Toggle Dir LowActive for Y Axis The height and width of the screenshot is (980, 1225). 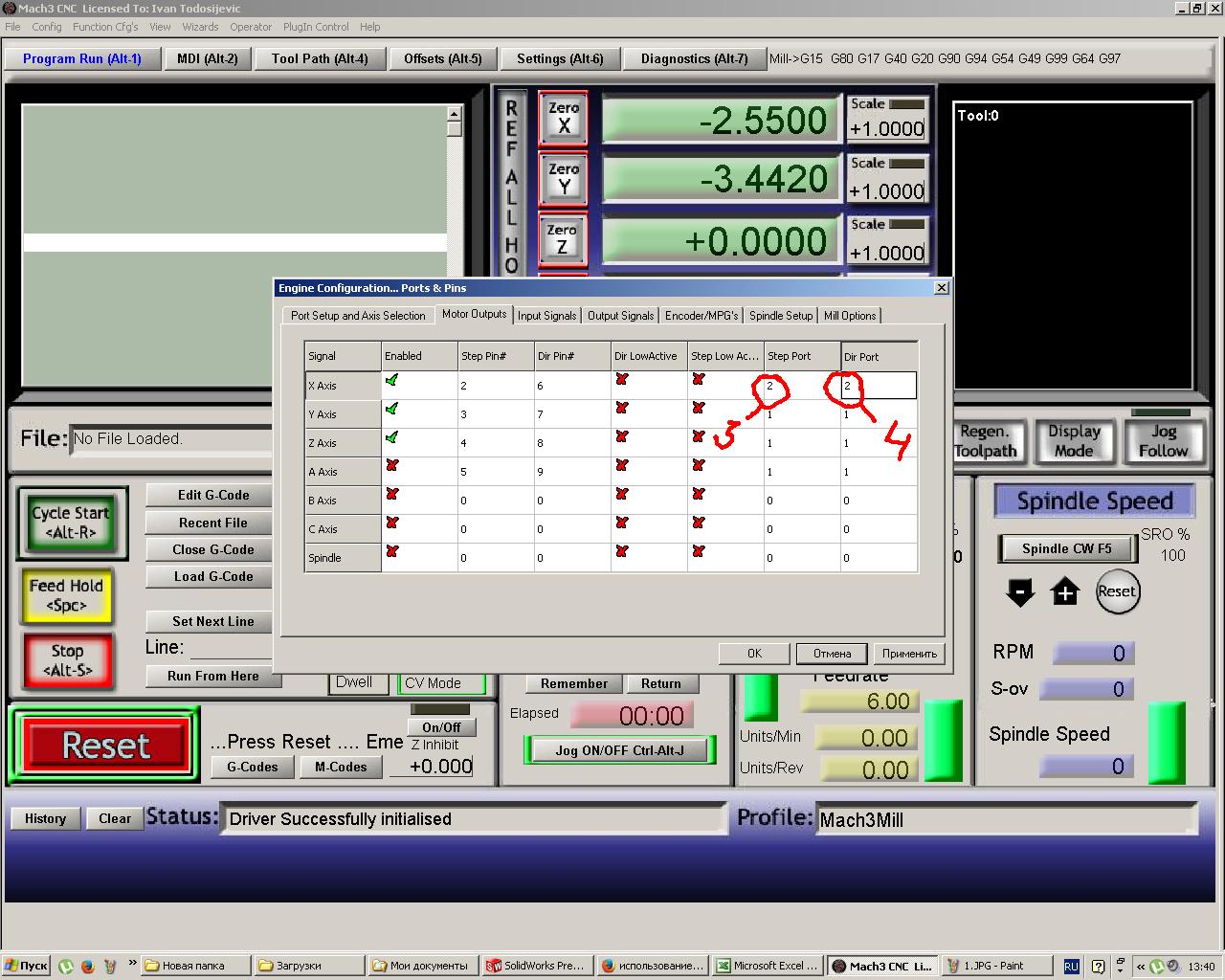point(622,409)
